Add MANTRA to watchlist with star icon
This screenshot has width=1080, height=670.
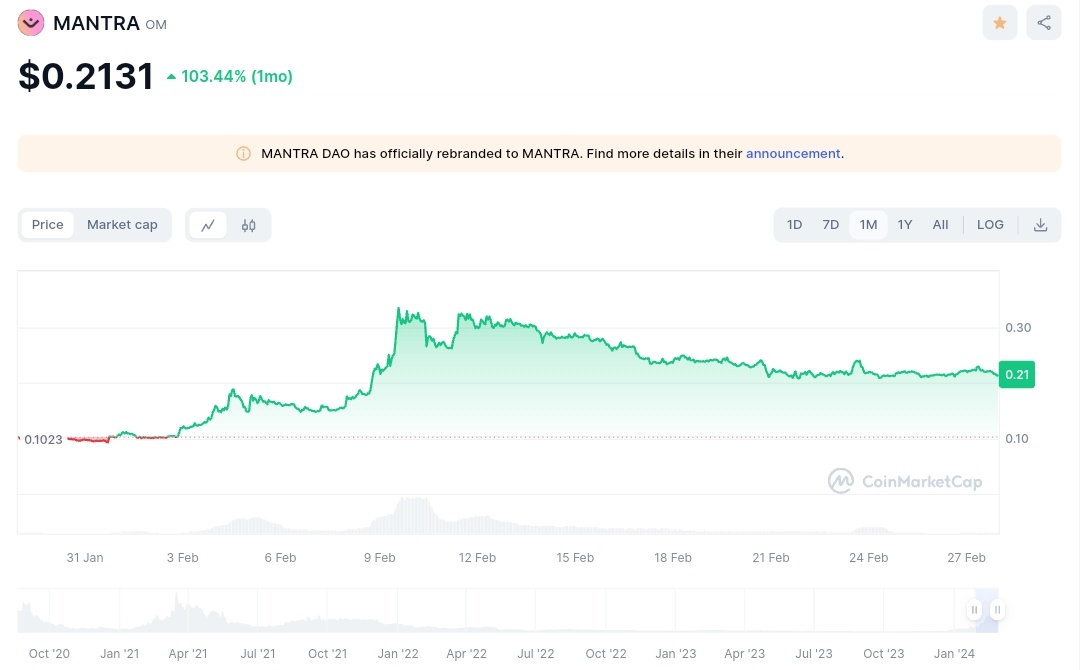click(999, 23)
